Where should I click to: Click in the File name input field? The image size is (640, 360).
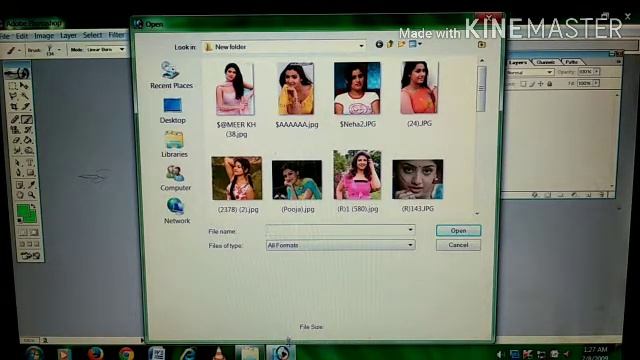point(336,230)
